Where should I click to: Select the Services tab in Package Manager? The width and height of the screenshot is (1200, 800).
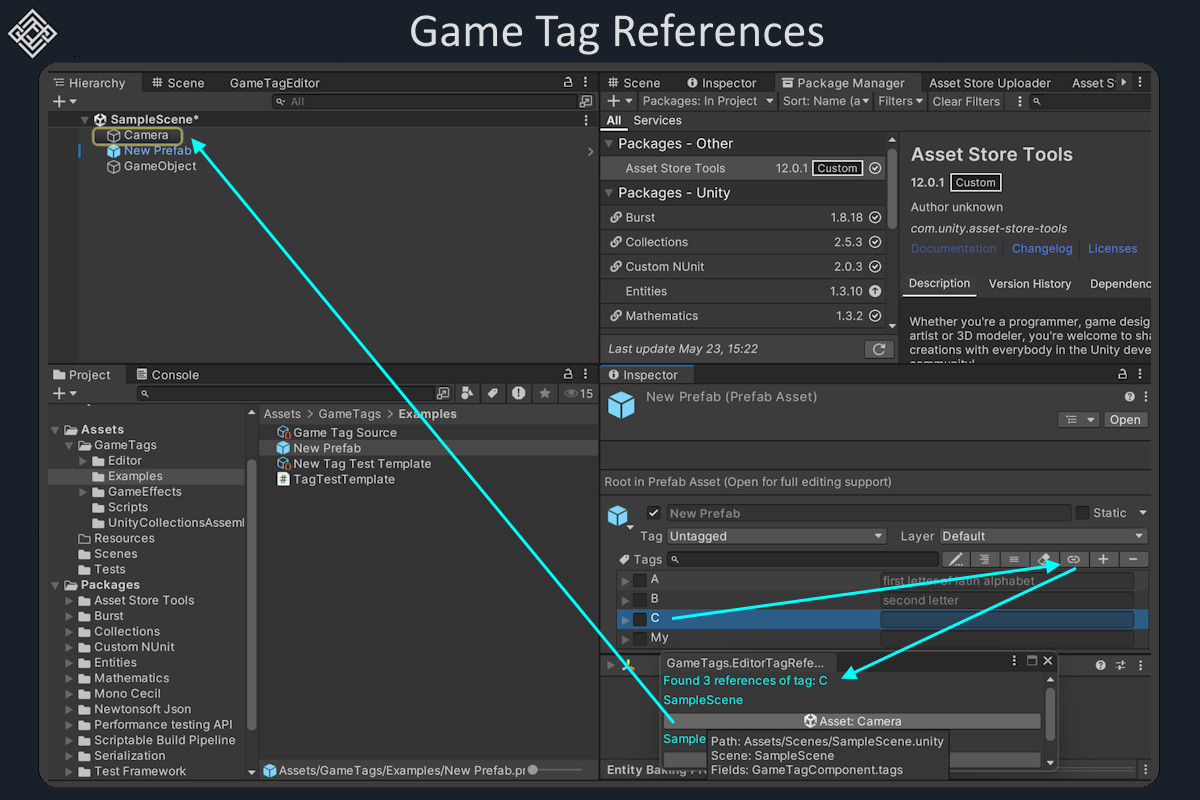point(657,120)
